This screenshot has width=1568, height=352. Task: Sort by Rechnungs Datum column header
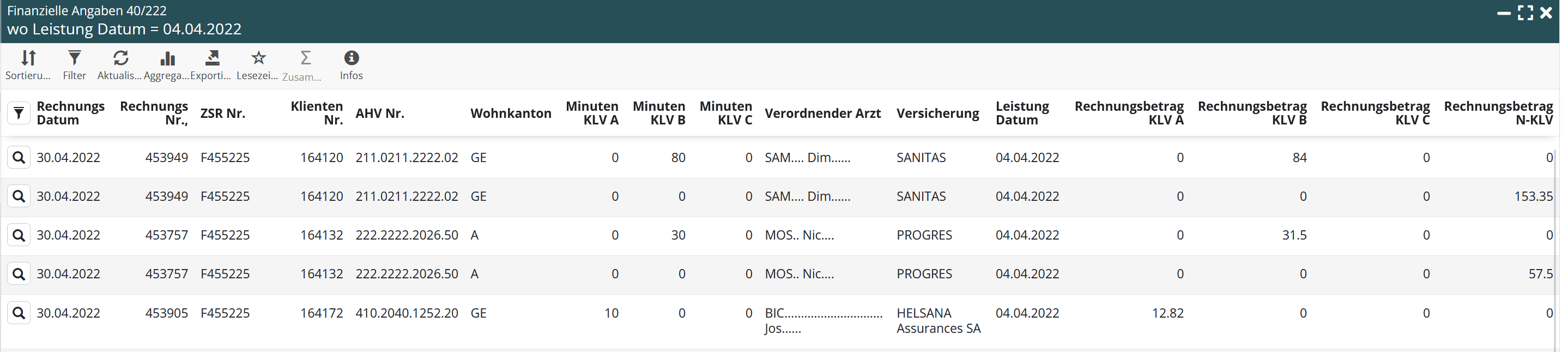pos(70,114)
